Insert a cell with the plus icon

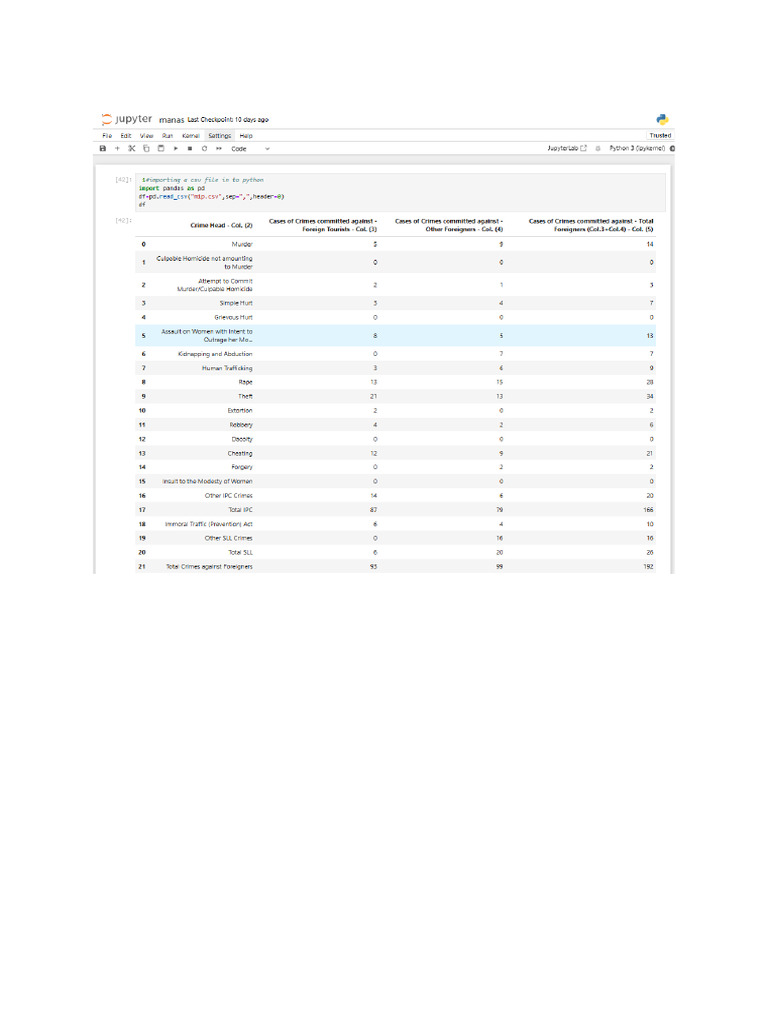click(117, 149)
